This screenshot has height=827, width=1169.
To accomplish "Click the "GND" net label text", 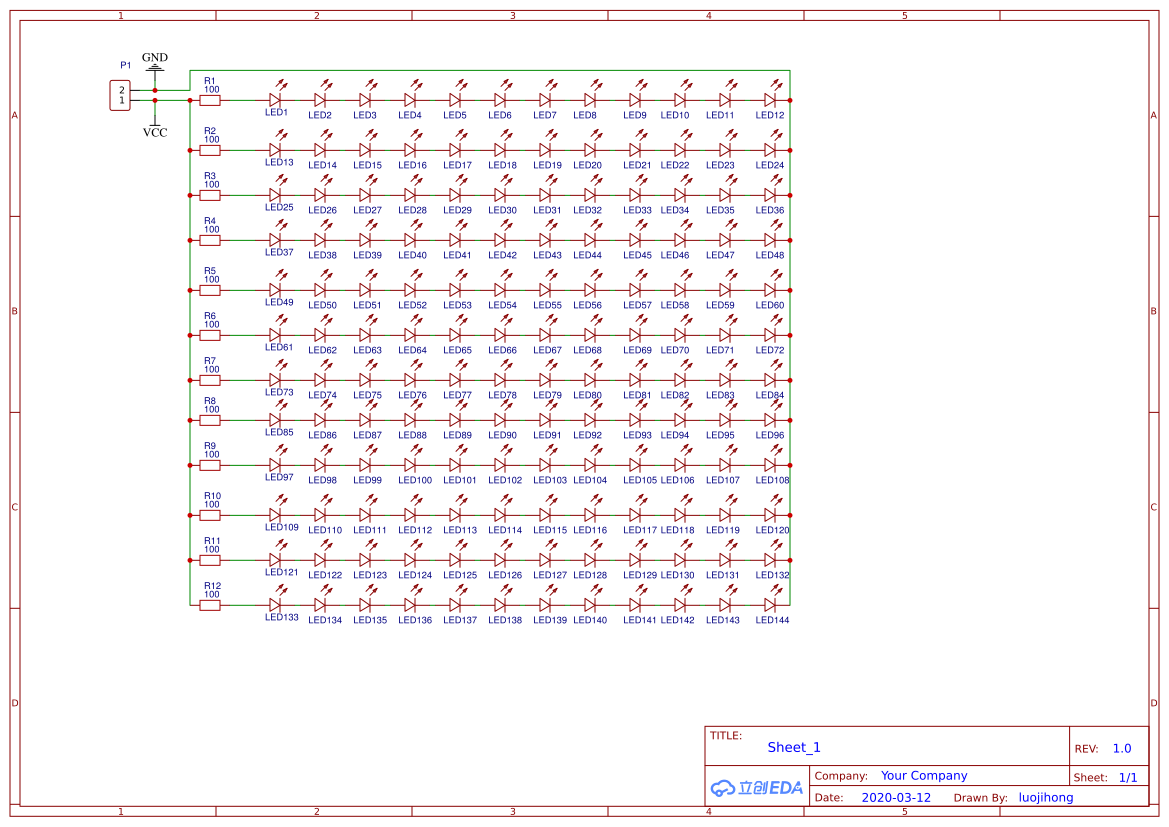I will click(x=155, y=57).
